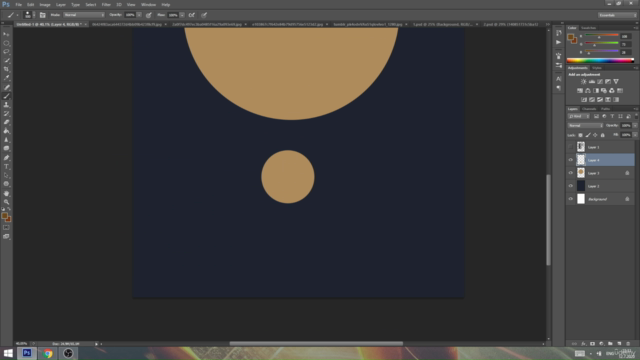Toggle visibility of Layer 4

(571, 160)
